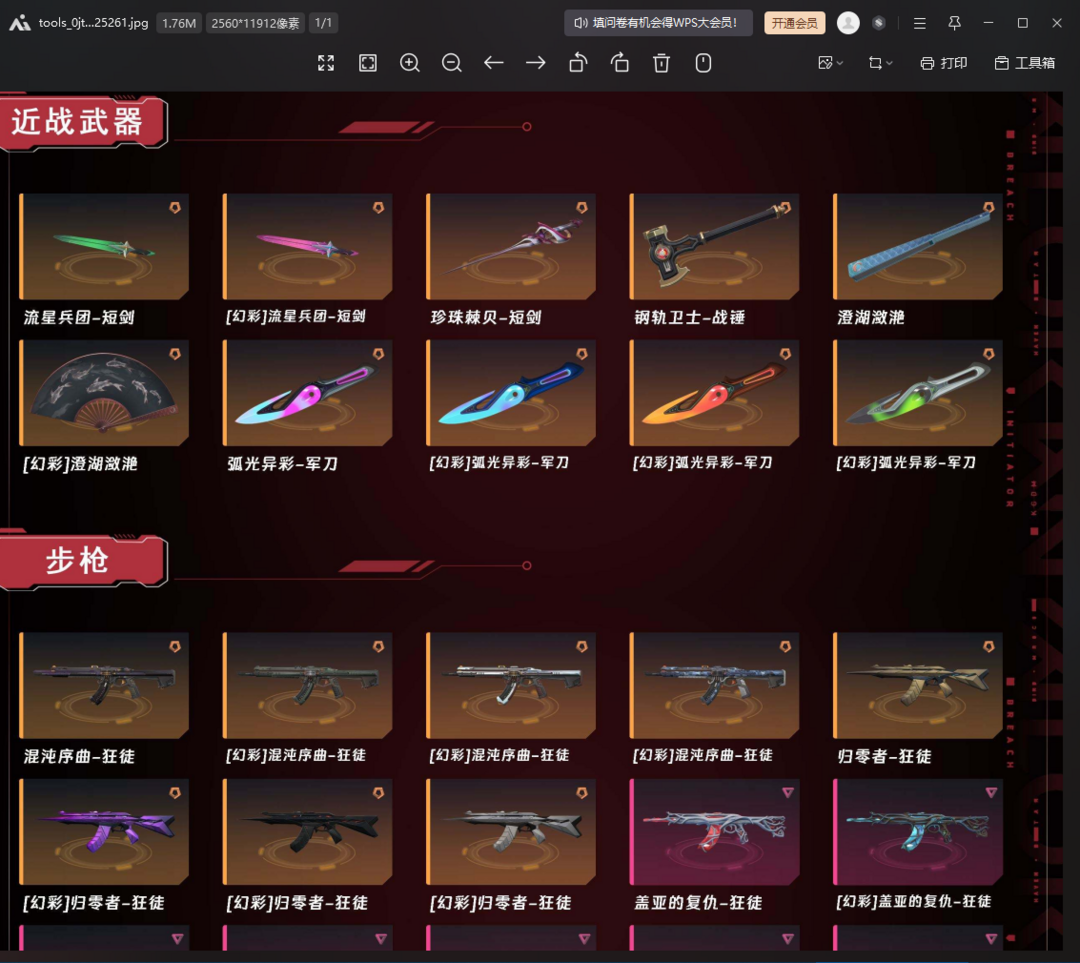The width and height of the screenshot is (1080, 963).
Task: Click the 近战武器 section header
Action: tap(83, 122)
